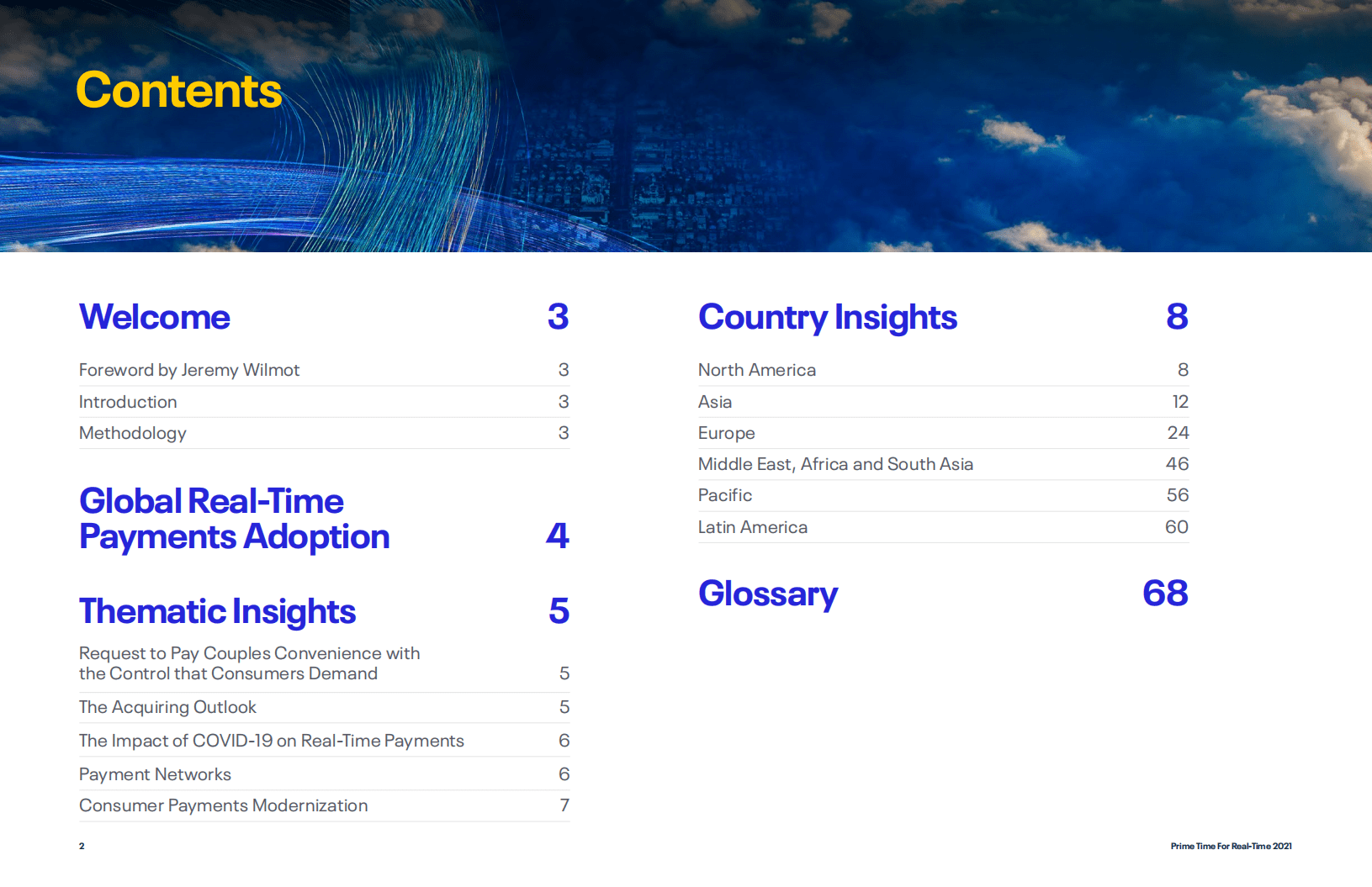Click Middle East, Africa and South Asia

click(x=835, y=464)
